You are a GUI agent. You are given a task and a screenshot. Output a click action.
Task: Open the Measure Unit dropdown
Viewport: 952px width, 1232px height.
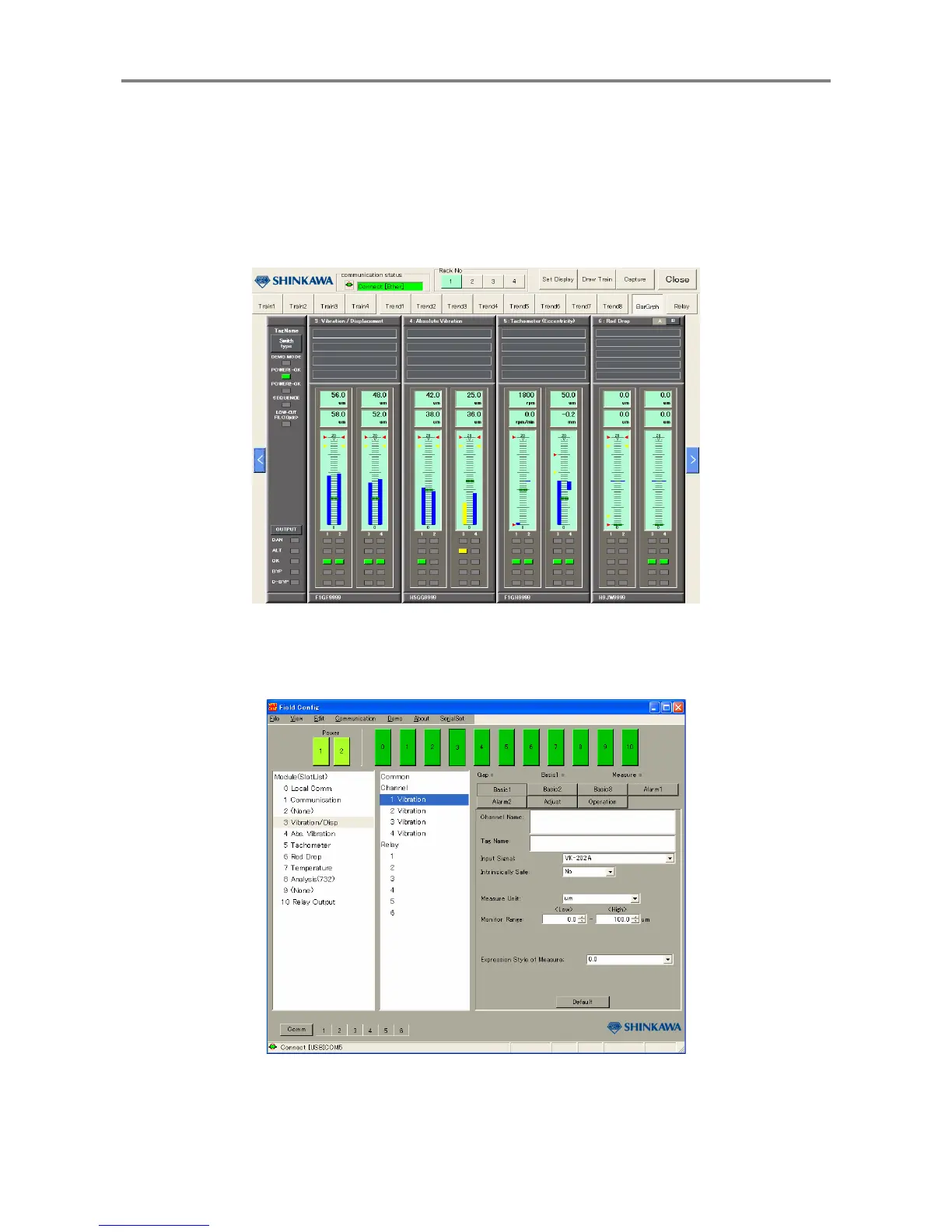tap(635, 898)
